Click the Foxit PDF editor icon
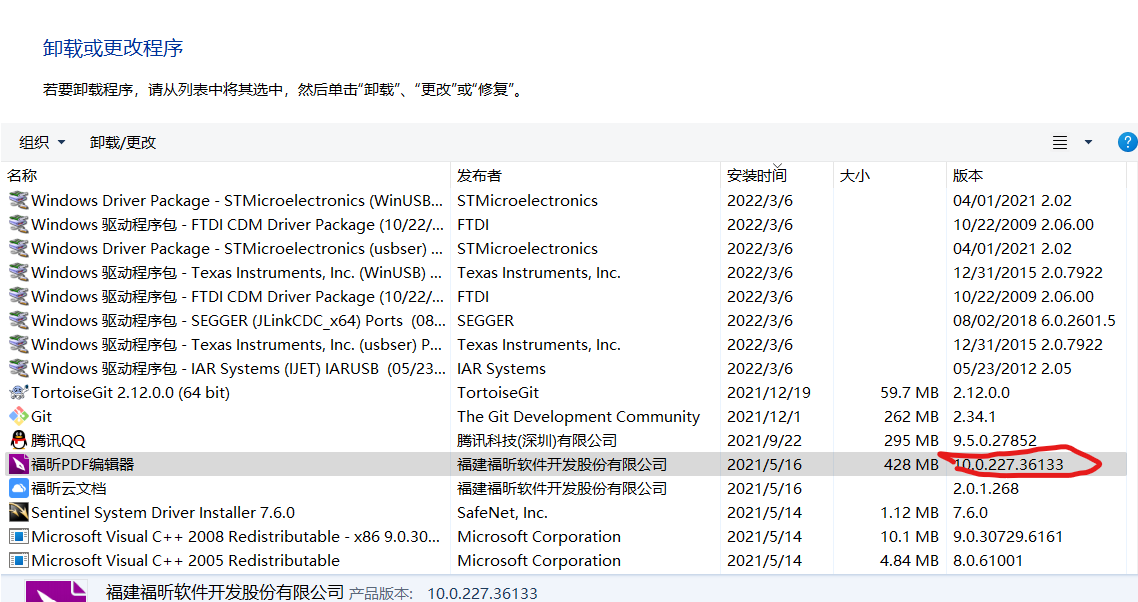Screen dimensions: 1138x602 (18, 465)
